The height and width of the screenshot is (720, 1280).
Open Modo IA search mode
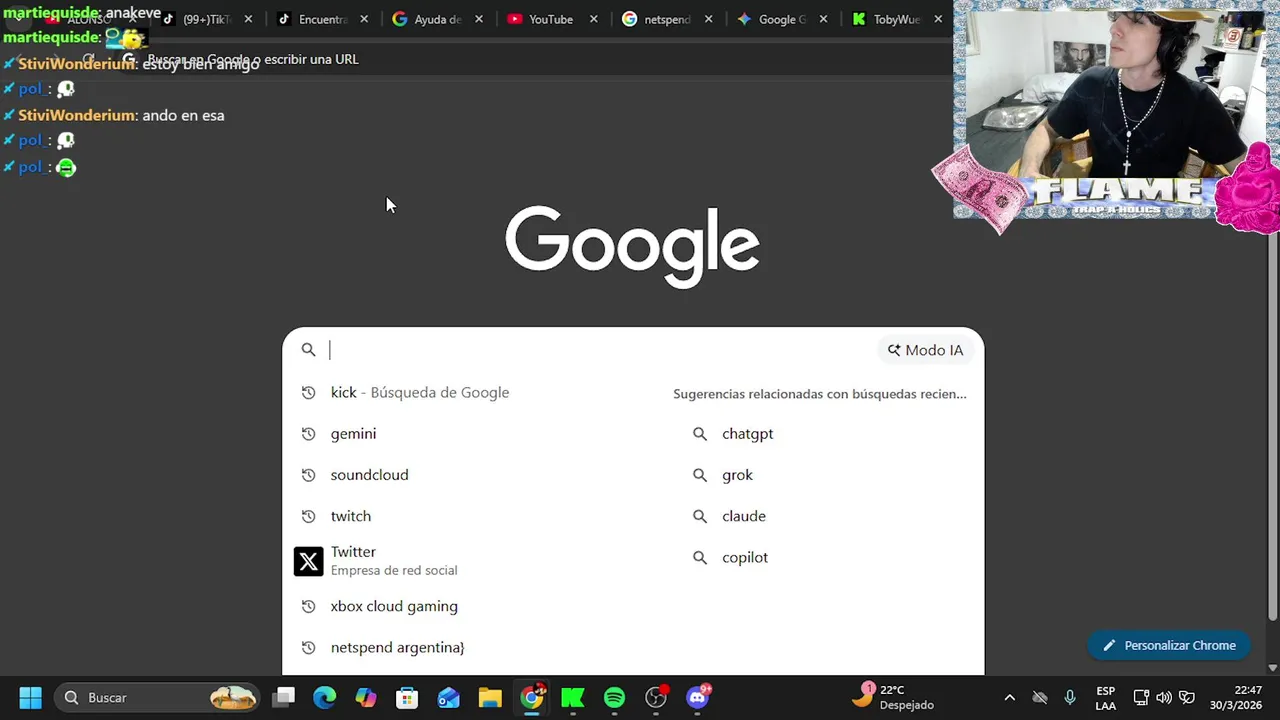[925, 350]
